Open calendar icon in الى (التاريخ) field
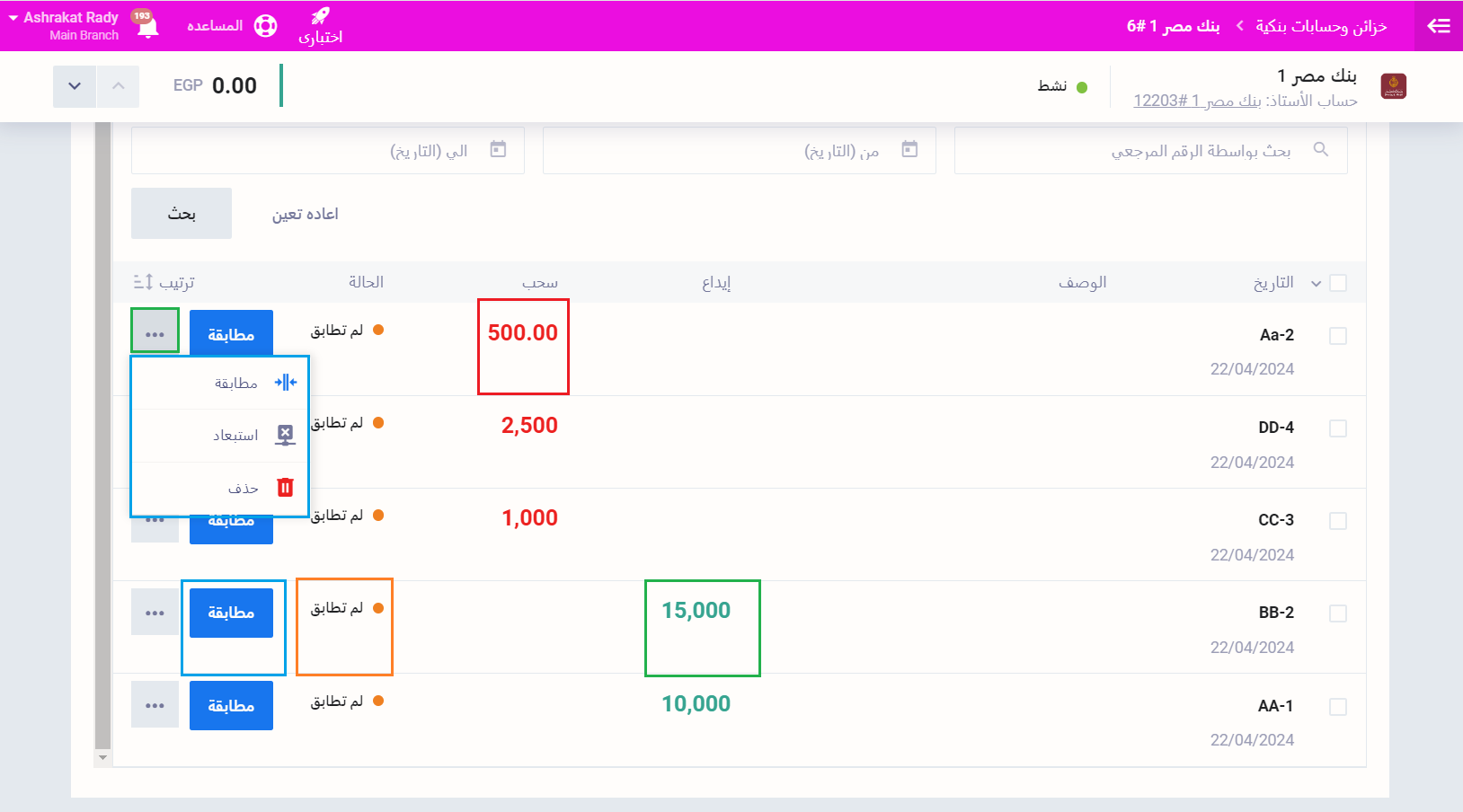 499,149
